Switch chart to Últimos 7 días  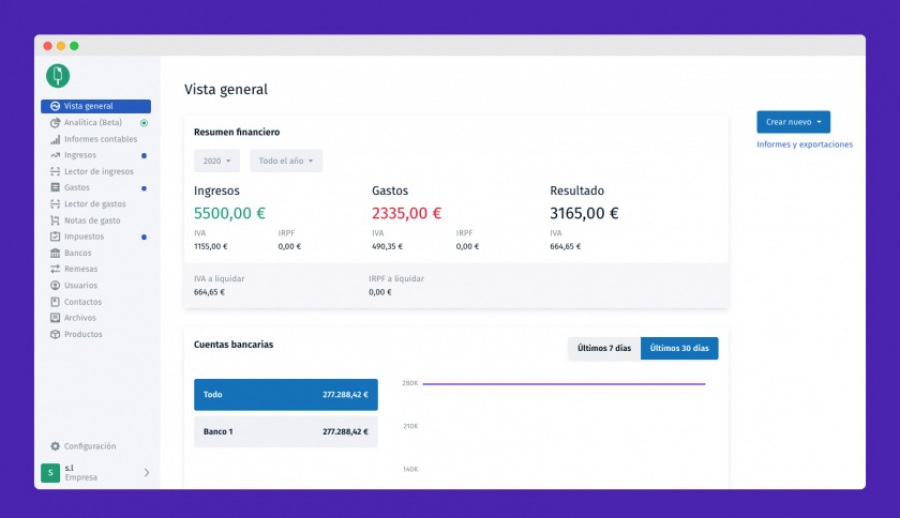click(x=604, y=348)
